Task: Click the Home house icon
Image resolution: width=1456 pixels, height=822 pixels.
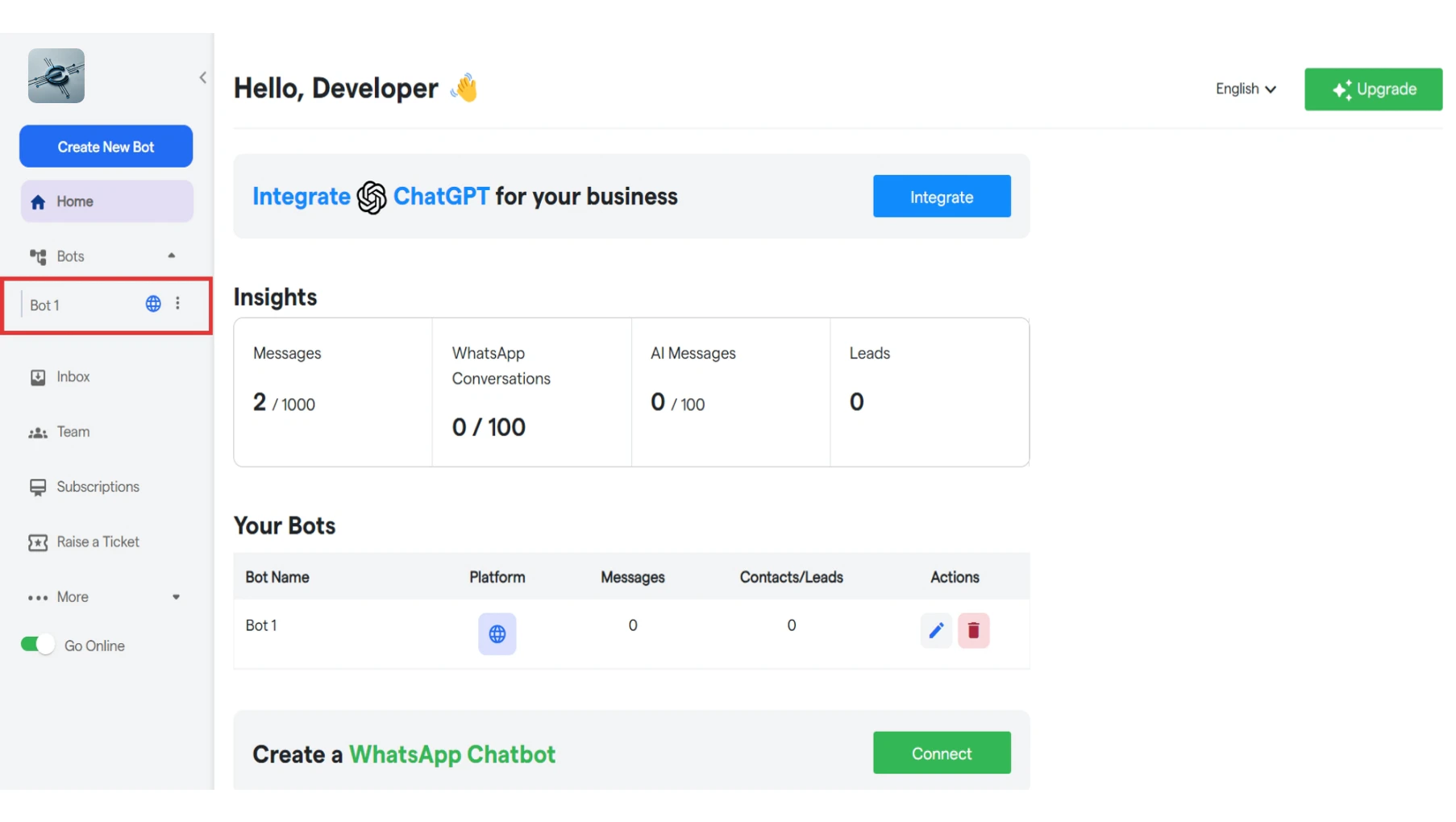Action: click(38, 201)
